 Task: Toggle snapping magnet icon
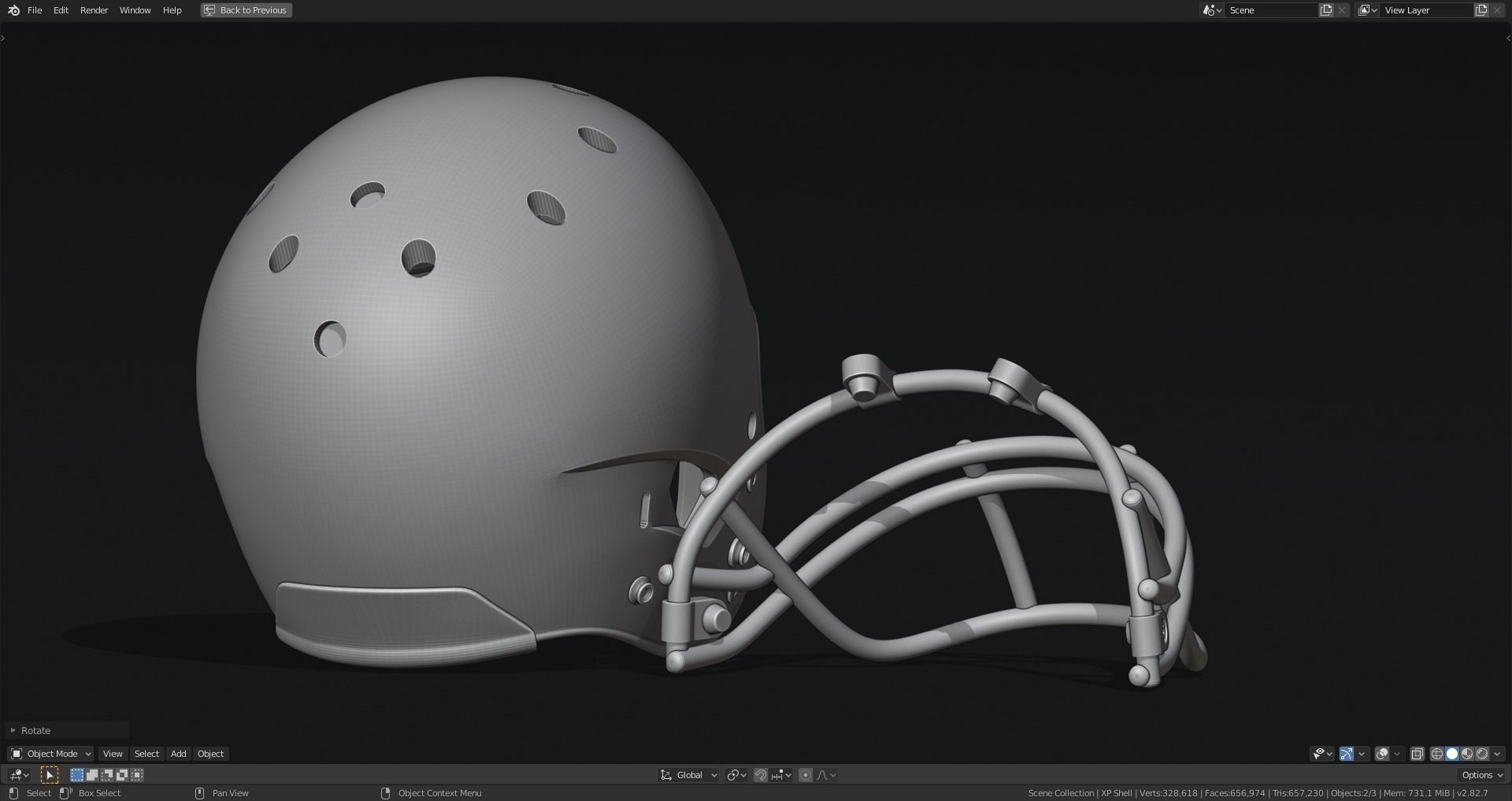(761, 775)
